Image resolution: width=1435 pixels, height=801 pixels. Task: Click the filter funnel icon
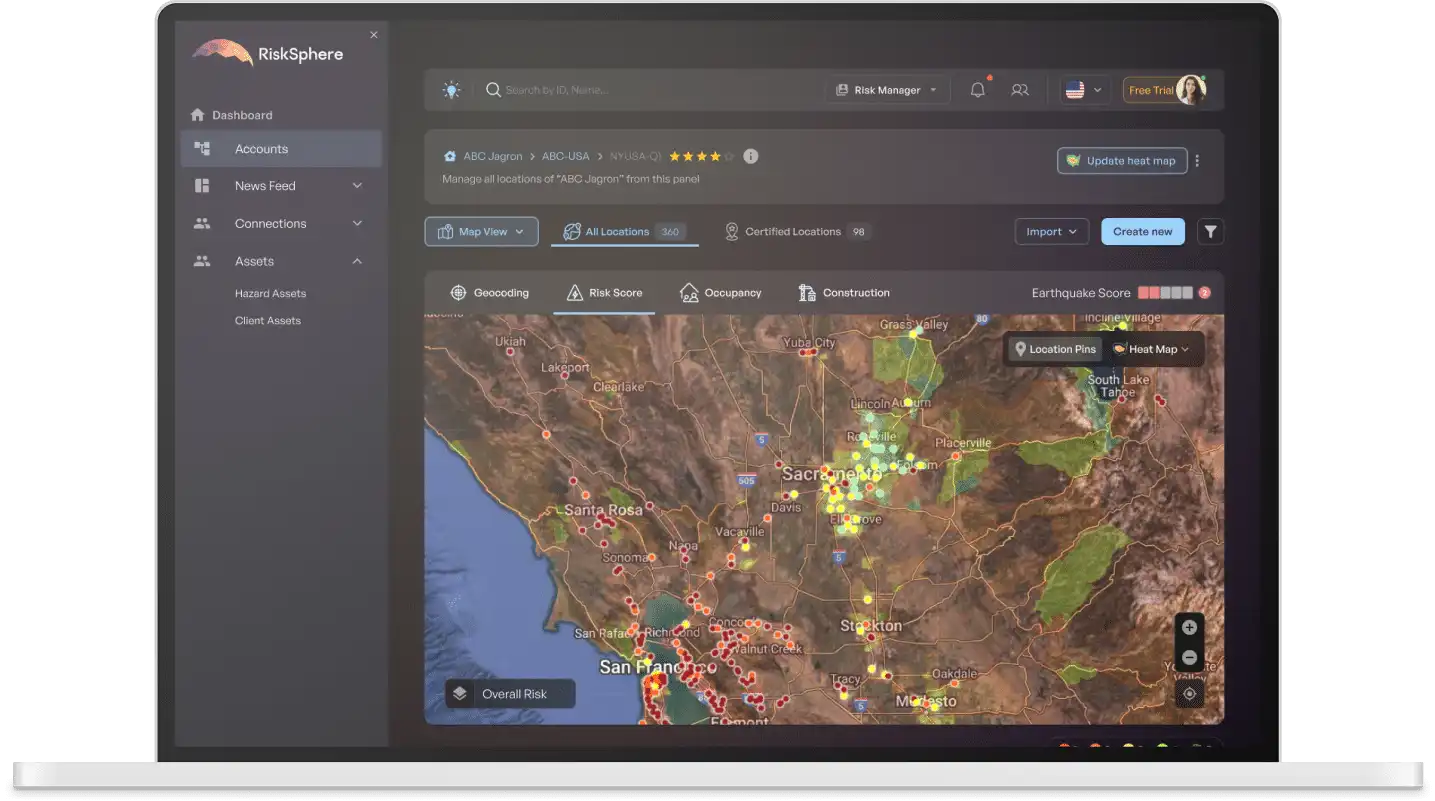tap(1210, 232)
